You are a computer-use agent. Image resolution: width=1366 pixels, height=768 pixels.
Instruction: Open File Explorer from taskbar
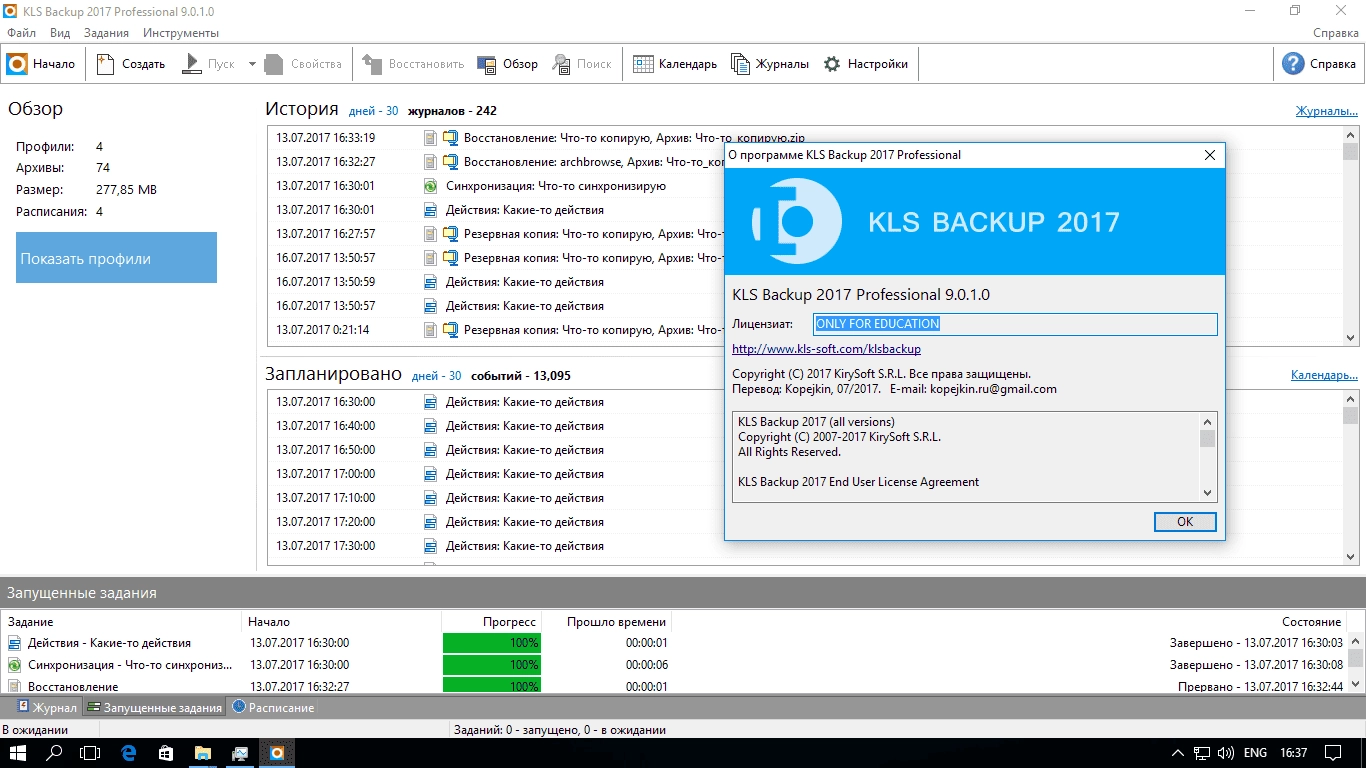tap(202, 753)
